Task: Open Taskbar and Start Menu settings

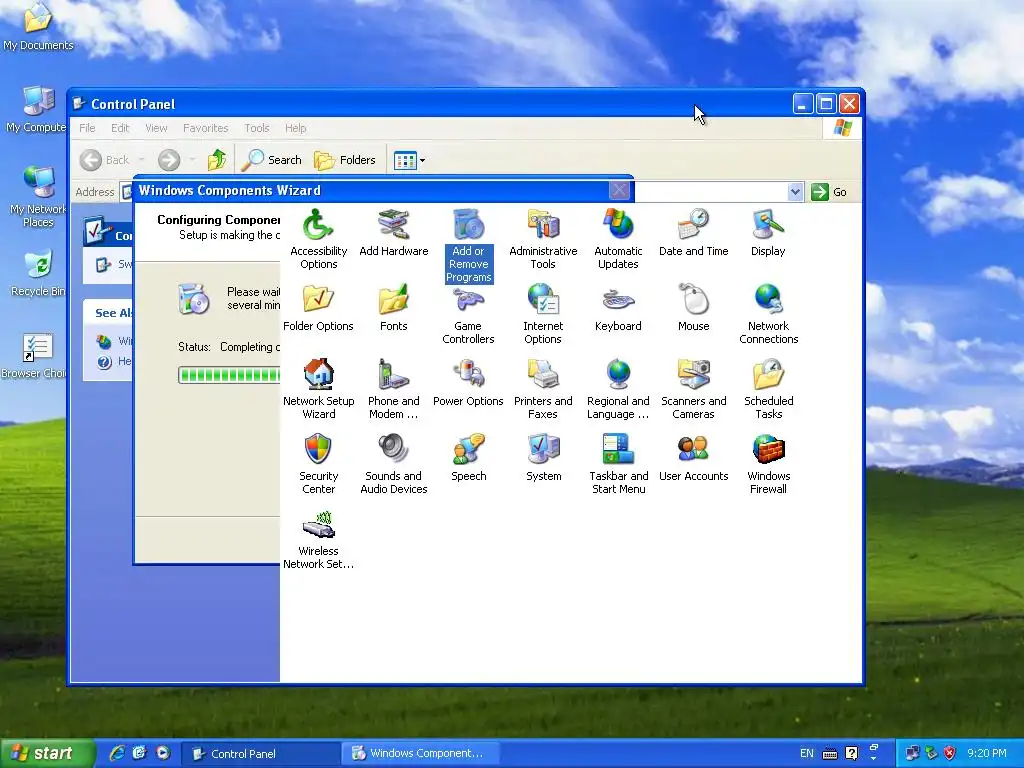Action: click(x=618, y=464)
